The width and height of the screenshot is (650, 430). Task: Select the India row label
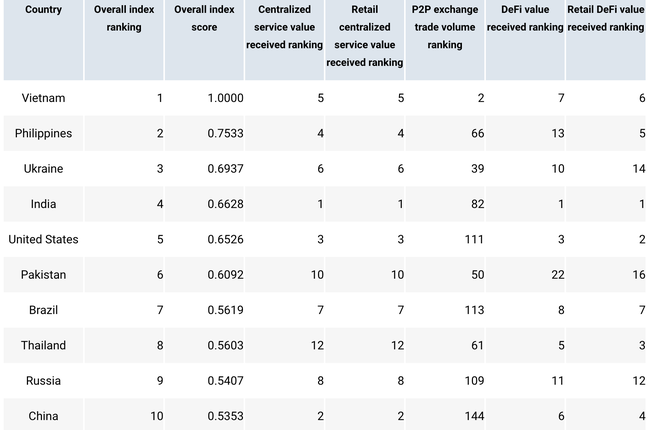click(x=43, y=204)
